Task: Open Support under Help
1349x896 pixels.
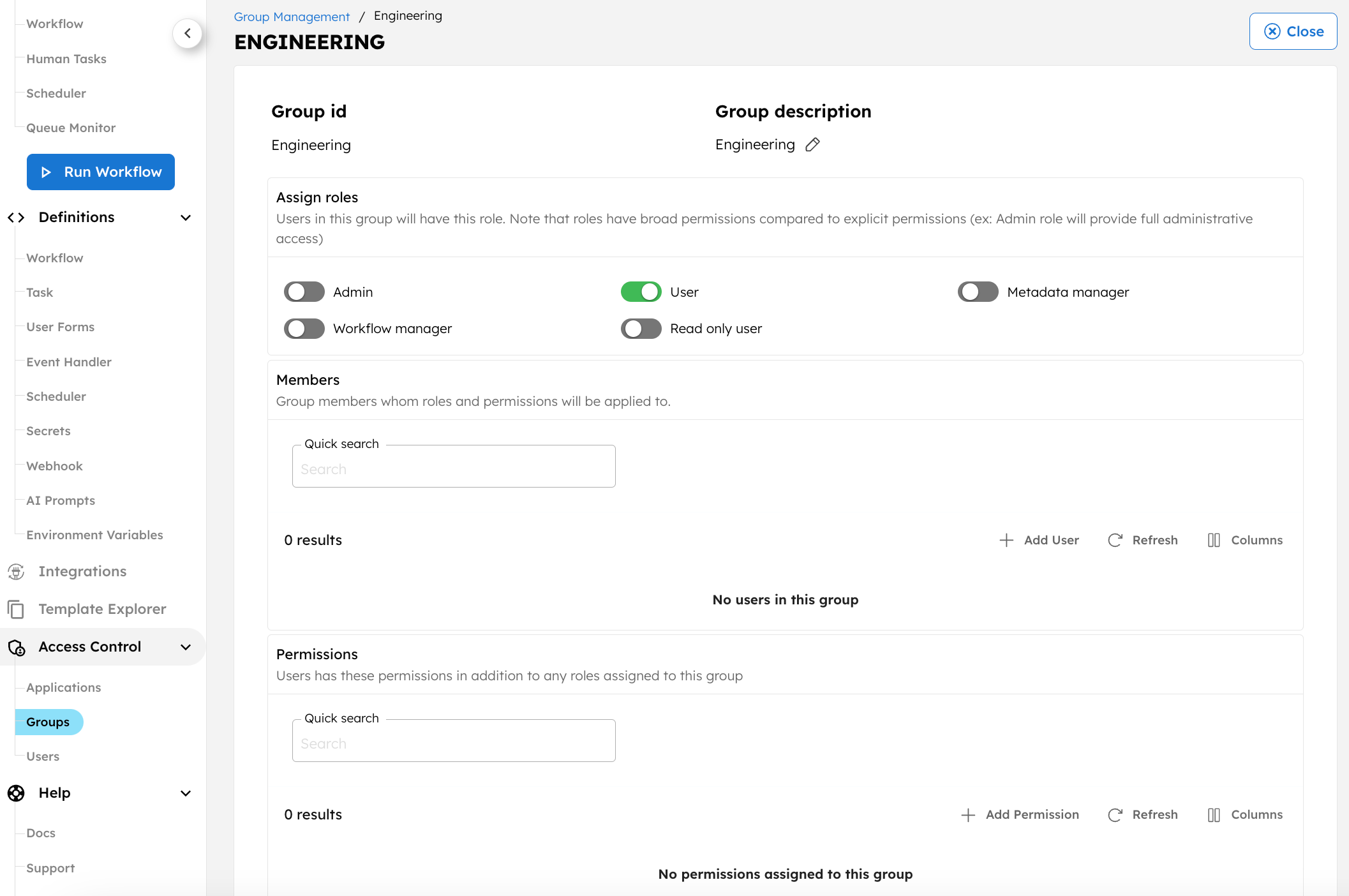Action: click(x=50, y=868)
